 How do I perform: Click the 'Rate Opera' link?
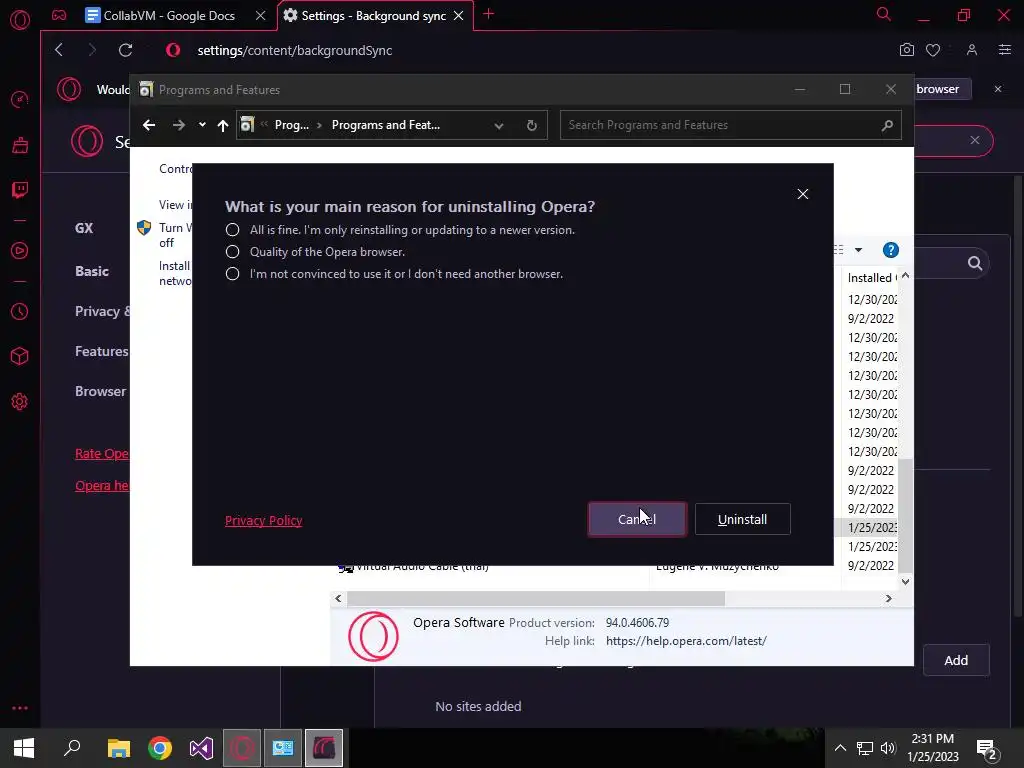[x=102, y=454]
